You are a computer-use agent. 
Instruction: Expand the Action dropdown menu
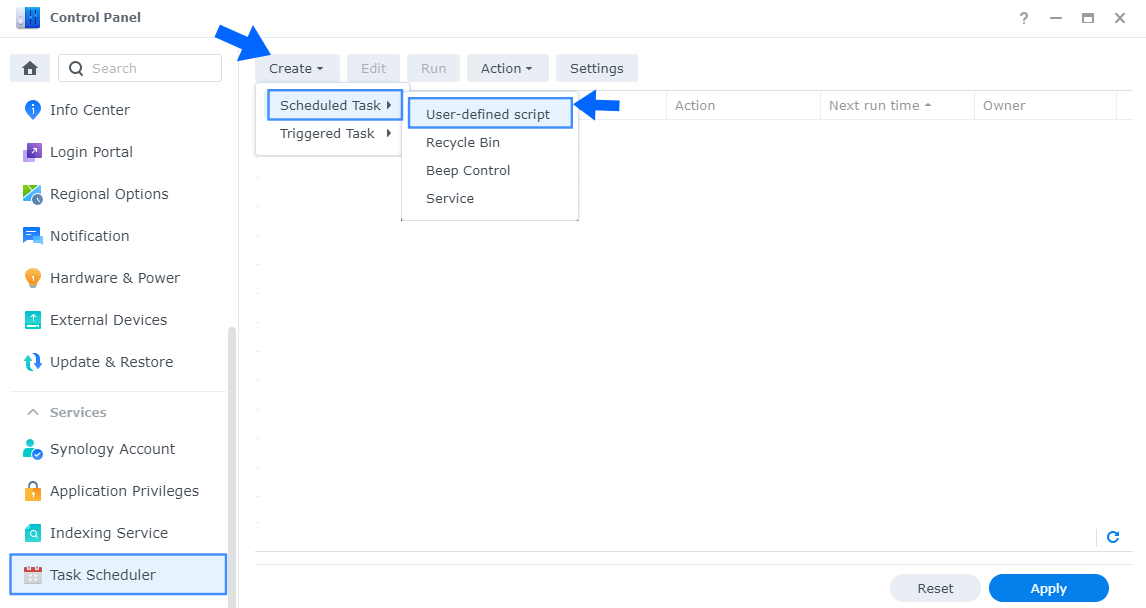coord(507,68)
